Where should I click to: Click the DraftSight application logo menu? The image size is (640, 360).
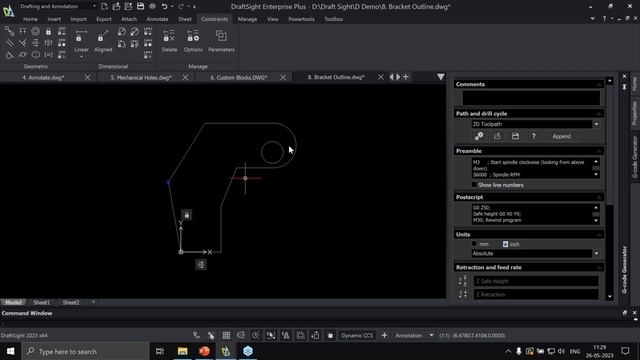point(9,11)
